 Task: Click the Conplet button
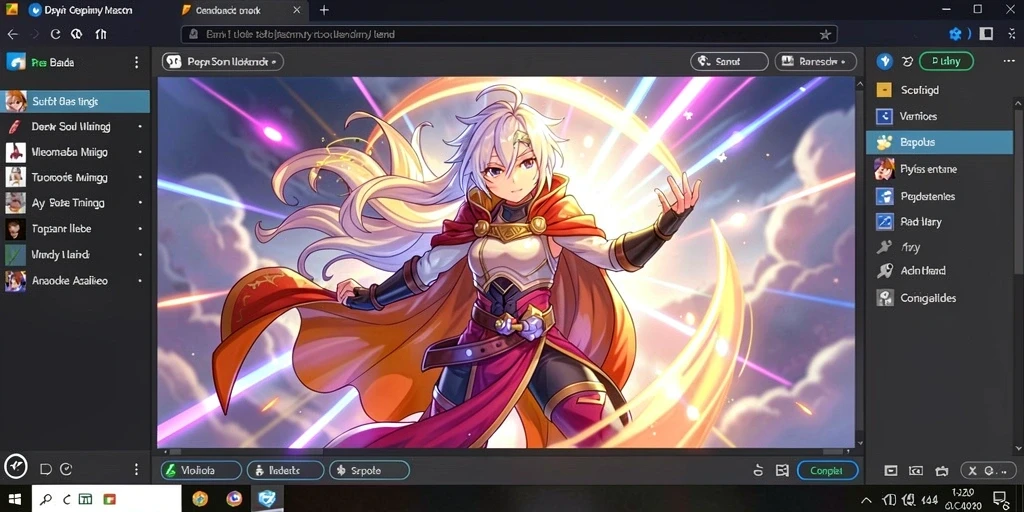827,470
